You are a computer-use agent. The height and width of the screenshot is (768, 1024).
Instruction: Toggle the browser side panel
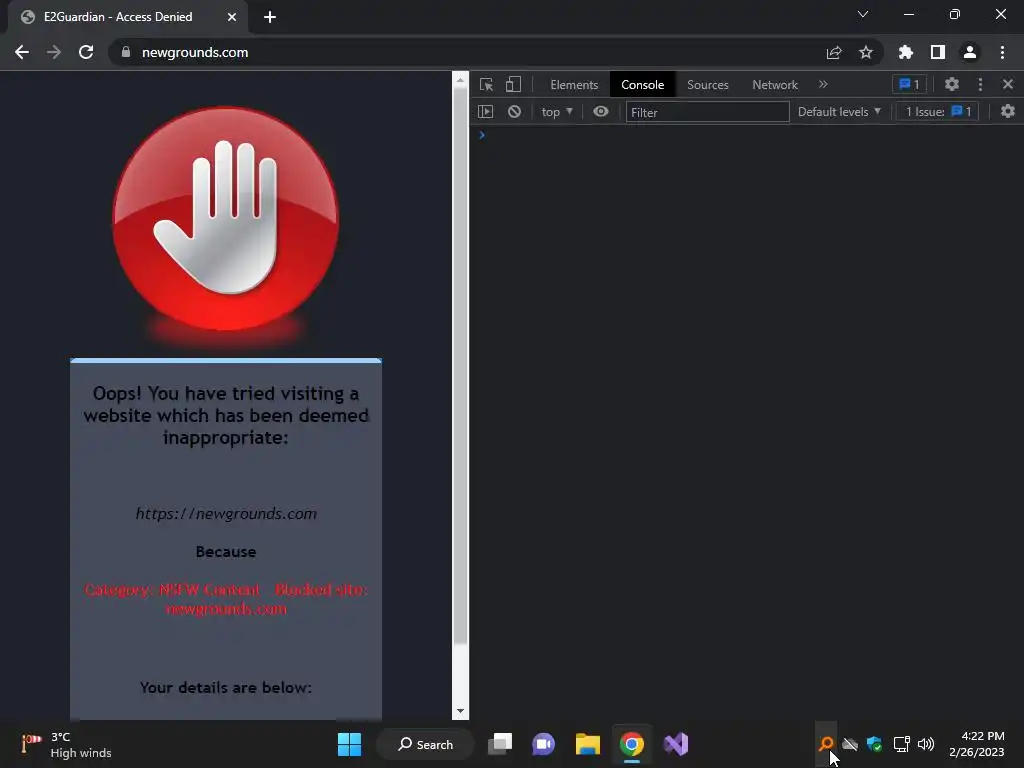[x=938, y=52]
